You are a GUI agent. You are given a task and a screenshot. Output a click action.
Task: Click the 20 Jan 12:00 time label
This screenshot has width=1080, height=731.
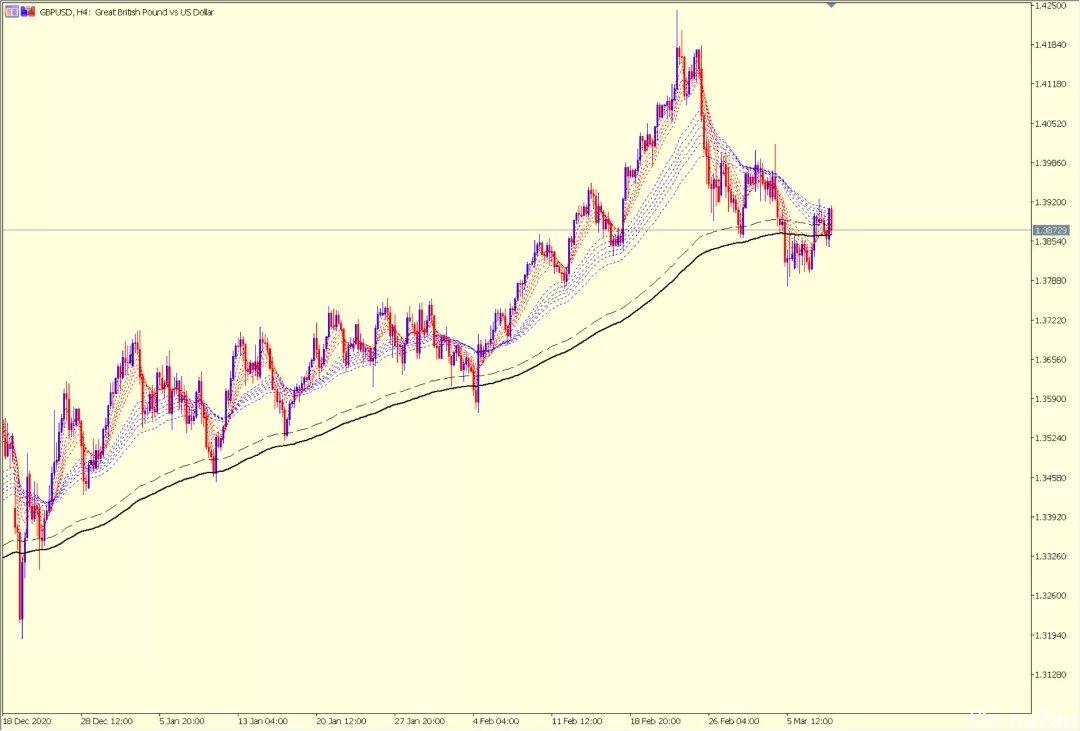(x=341, y=721)
